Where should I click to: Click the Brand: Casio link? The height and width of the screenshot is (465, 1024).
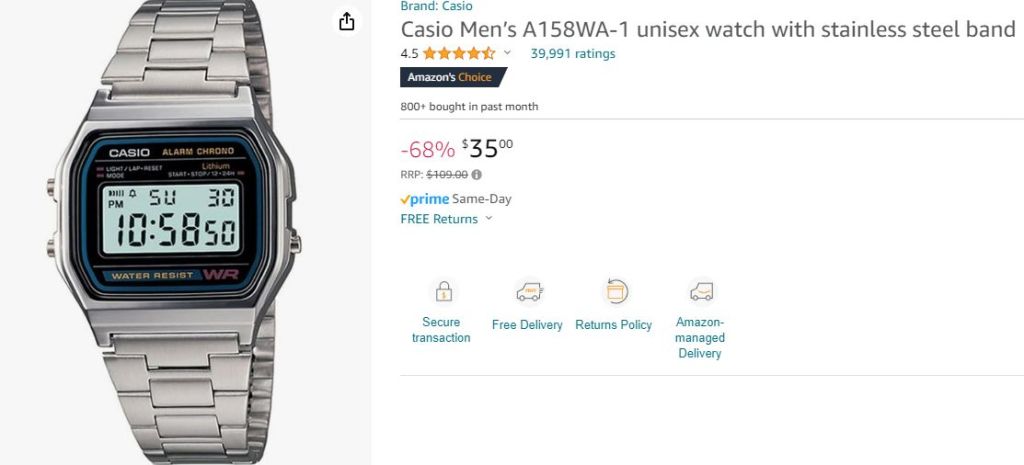(x=436, y=7)
